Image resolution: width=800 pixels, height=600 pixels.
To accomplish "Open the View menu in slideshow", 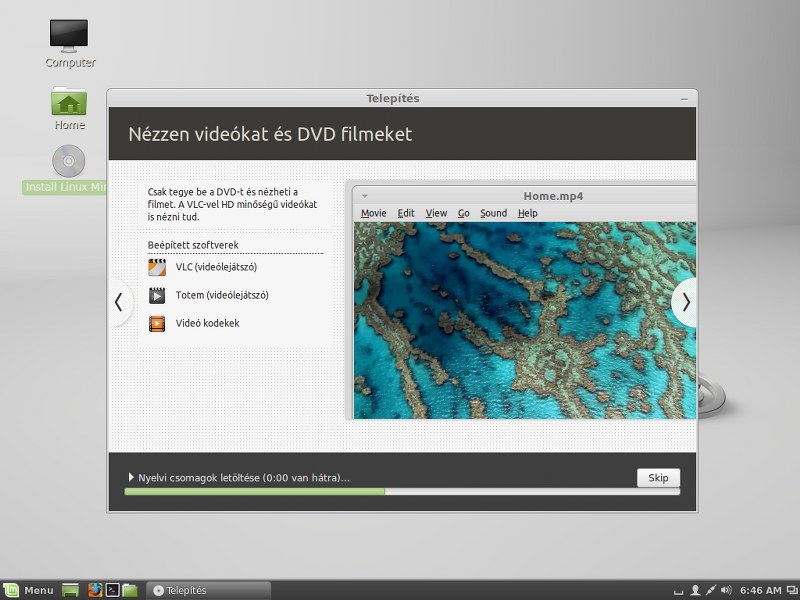I will tap(436, 213).
